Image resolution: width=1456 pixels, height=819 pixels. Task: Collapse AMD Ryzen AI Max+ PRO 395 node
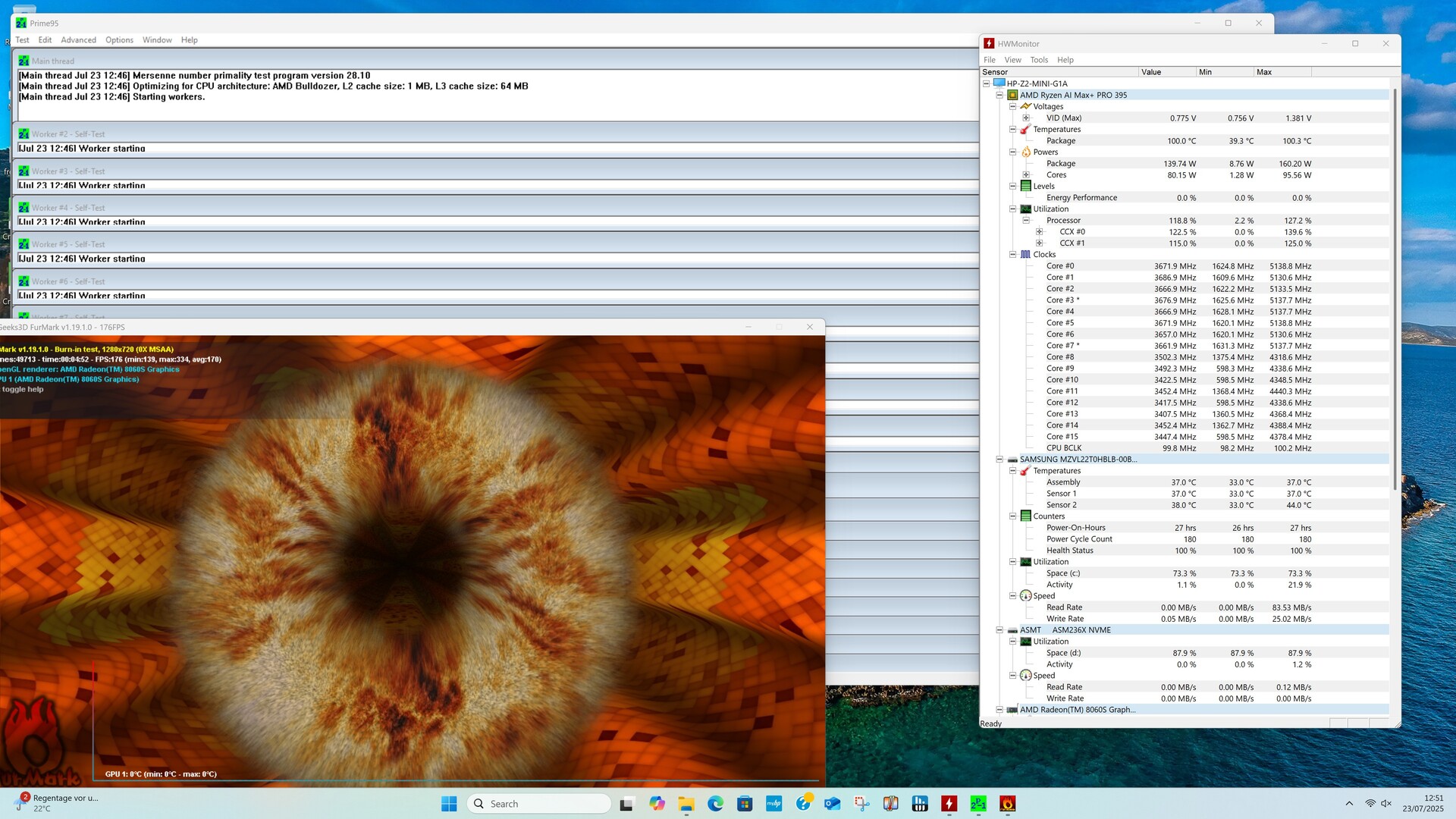coord(999,96)
